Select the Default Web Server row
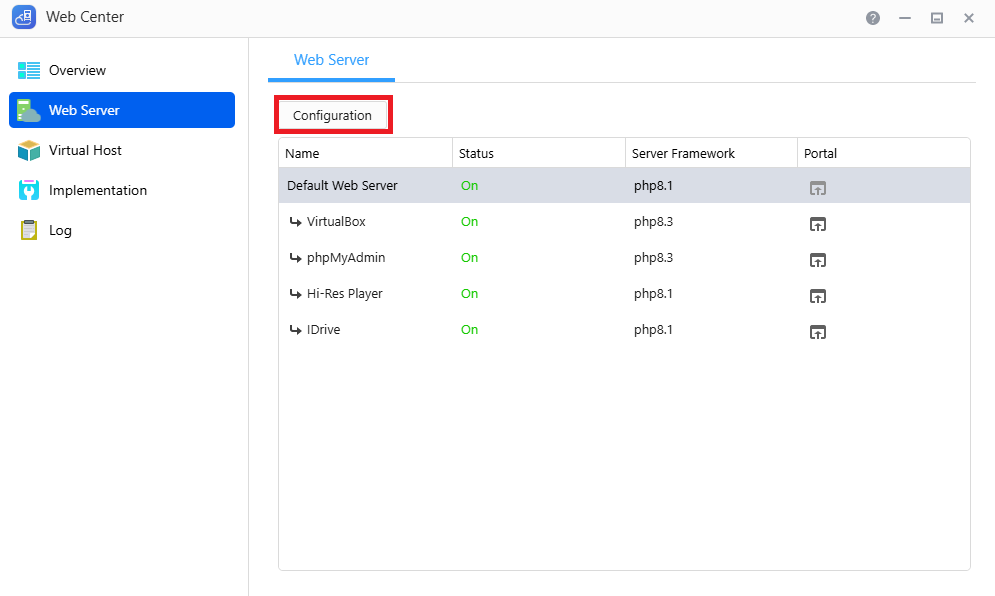The width and height of the screenshot is (995, 596). point(624,185)
